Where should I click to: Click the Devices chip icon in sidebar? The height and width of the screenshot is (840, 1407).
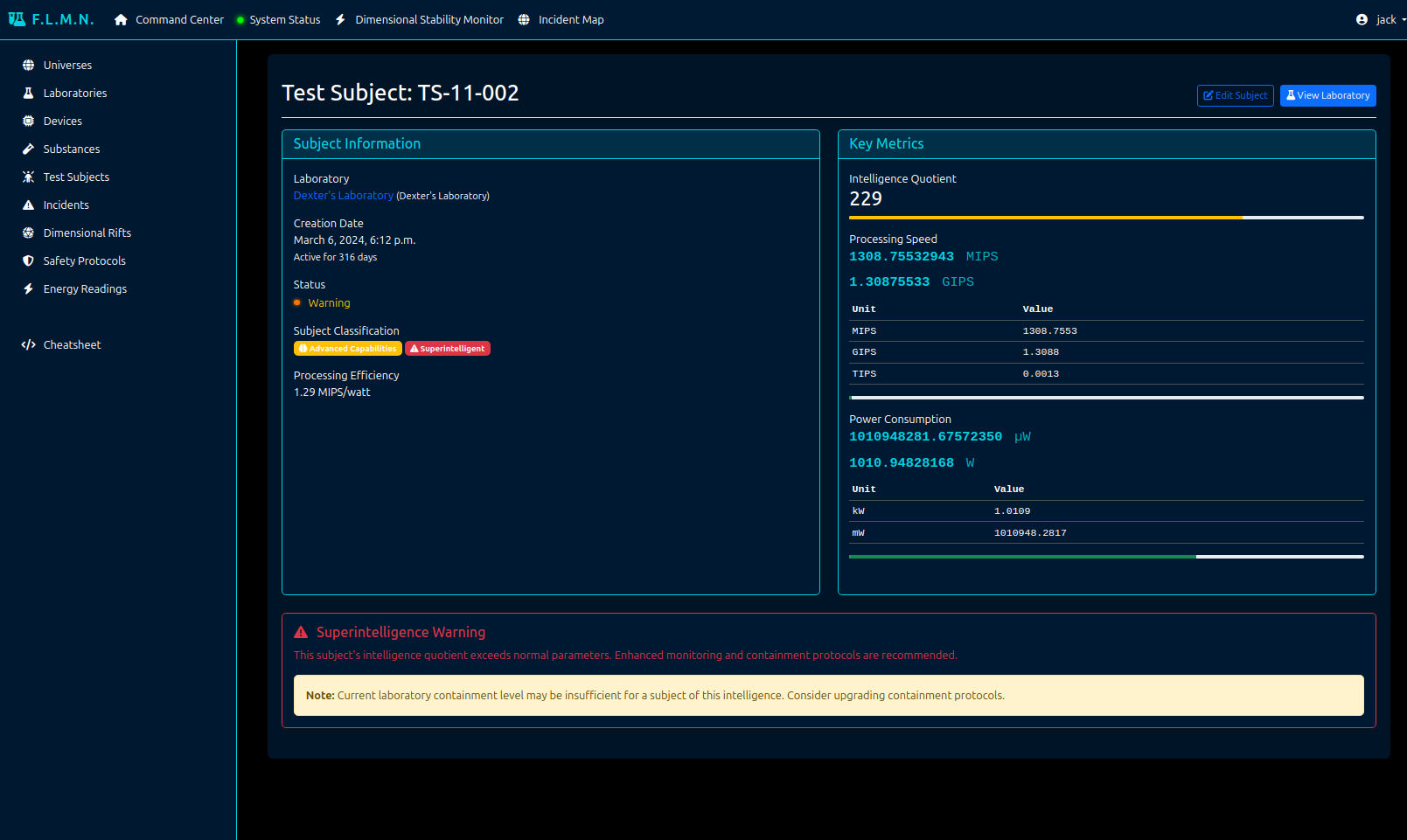pos(28,121)
